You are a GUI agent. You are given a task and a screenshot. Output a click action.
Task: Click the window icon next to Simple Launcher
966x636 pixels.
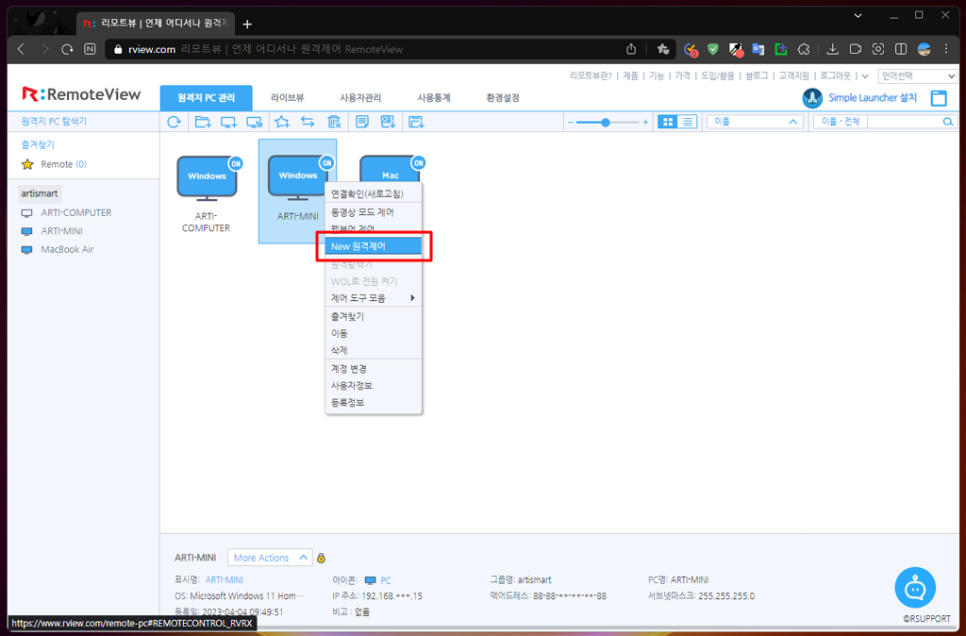tap(939, 98)
